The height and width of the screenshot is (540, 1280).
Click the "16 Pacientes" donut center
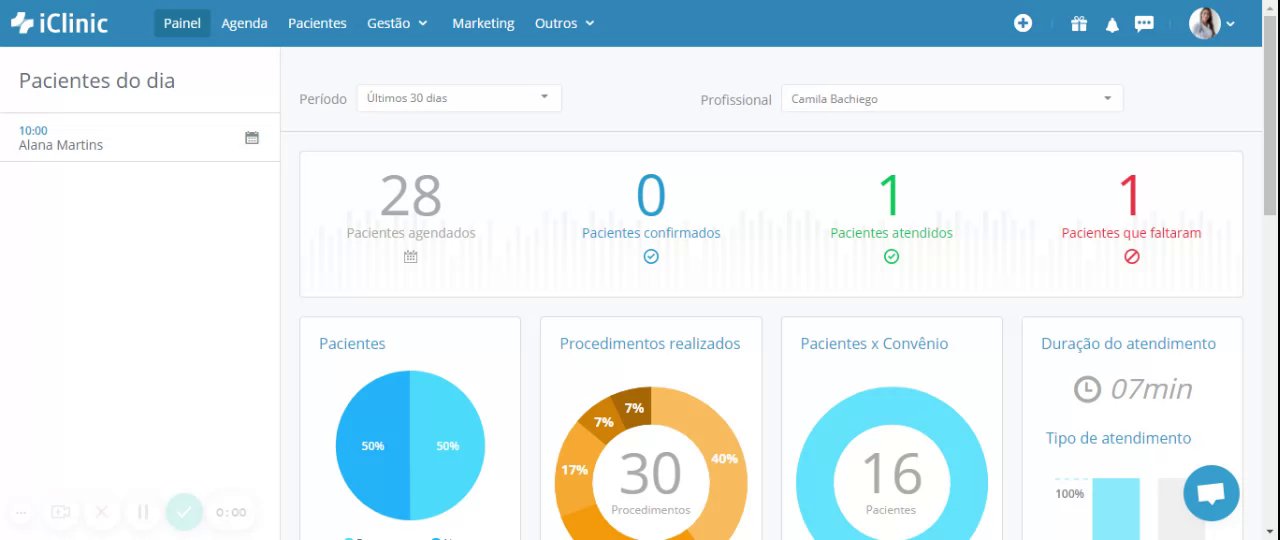tap(891, 483)
